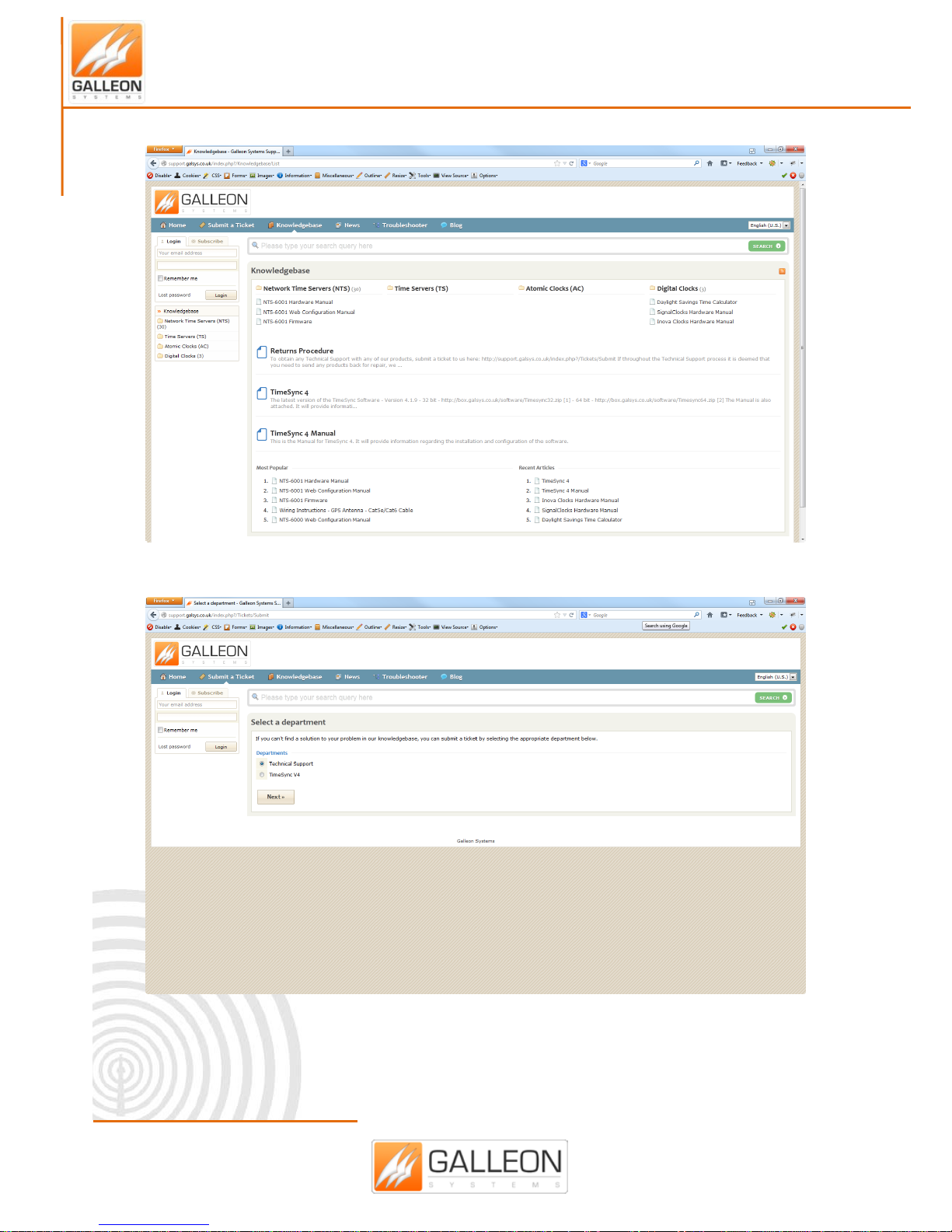Screen dimensions: 952x1232
Task: Open Troubleshooter tab in Knowledgebase window navigation
Action: point(401,225)
